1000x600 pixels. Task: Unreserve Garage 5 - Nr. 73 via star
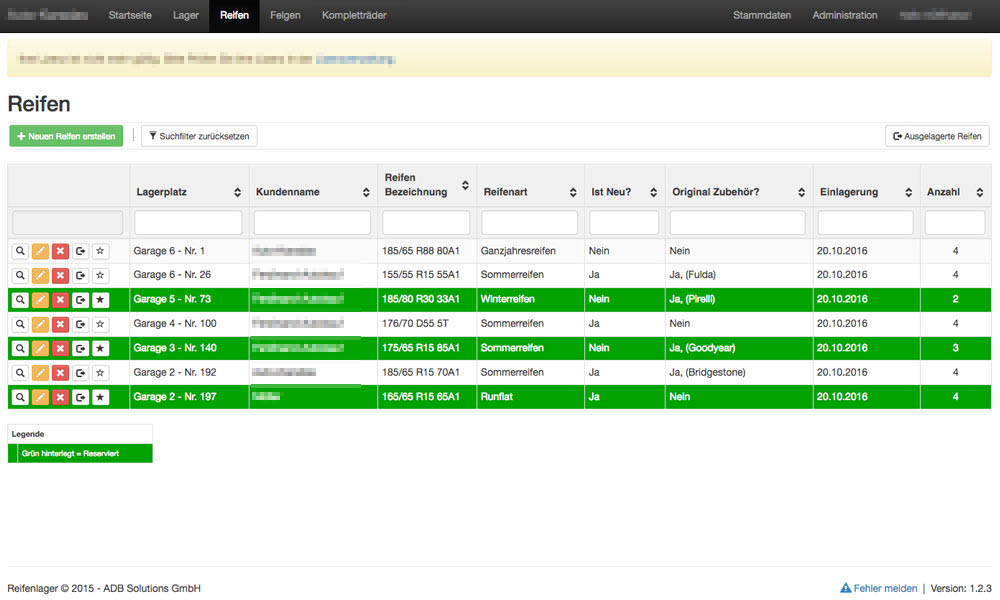[100, 300]
